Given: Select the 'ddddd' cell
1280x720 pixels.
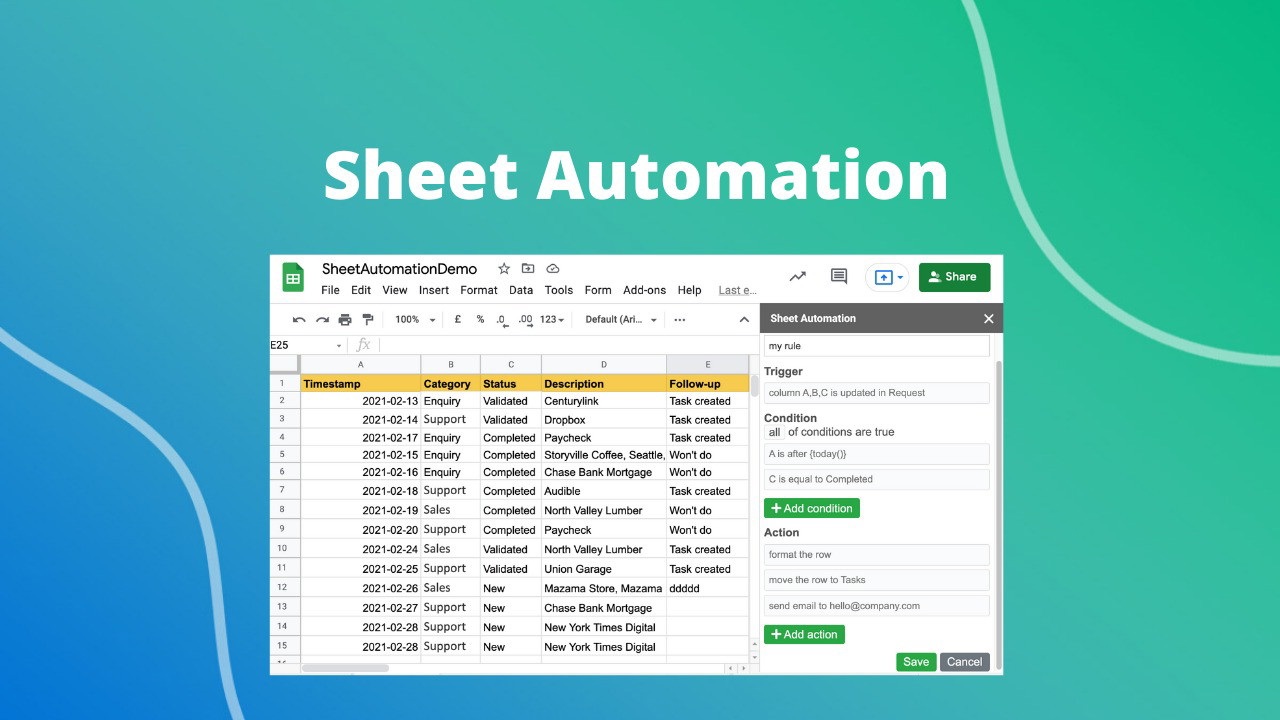Looking at the screenshot, I should point(707,588).
